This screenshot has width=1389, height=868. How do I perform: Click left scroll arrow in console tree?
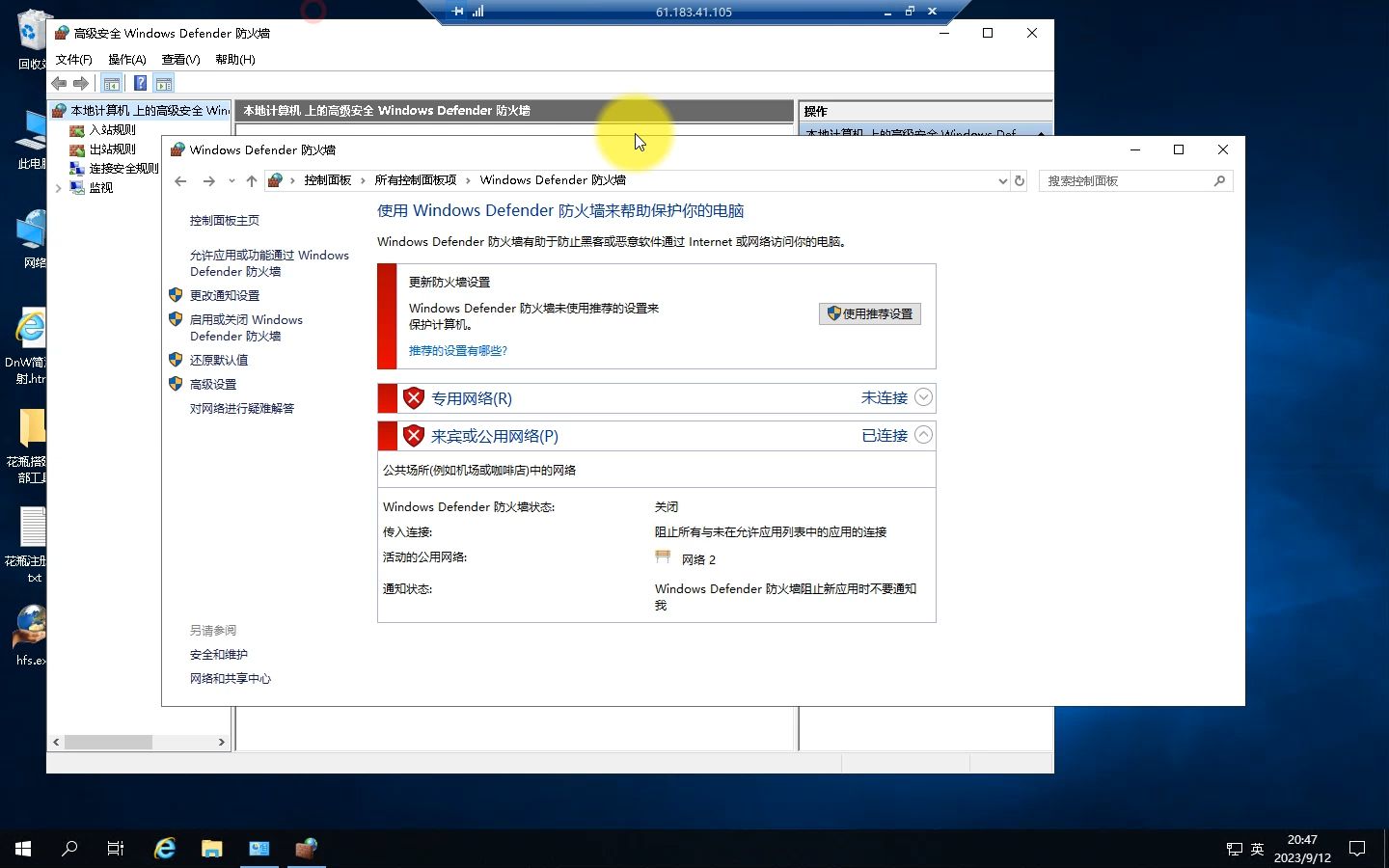pyautogui.click(x=56, y=743)
